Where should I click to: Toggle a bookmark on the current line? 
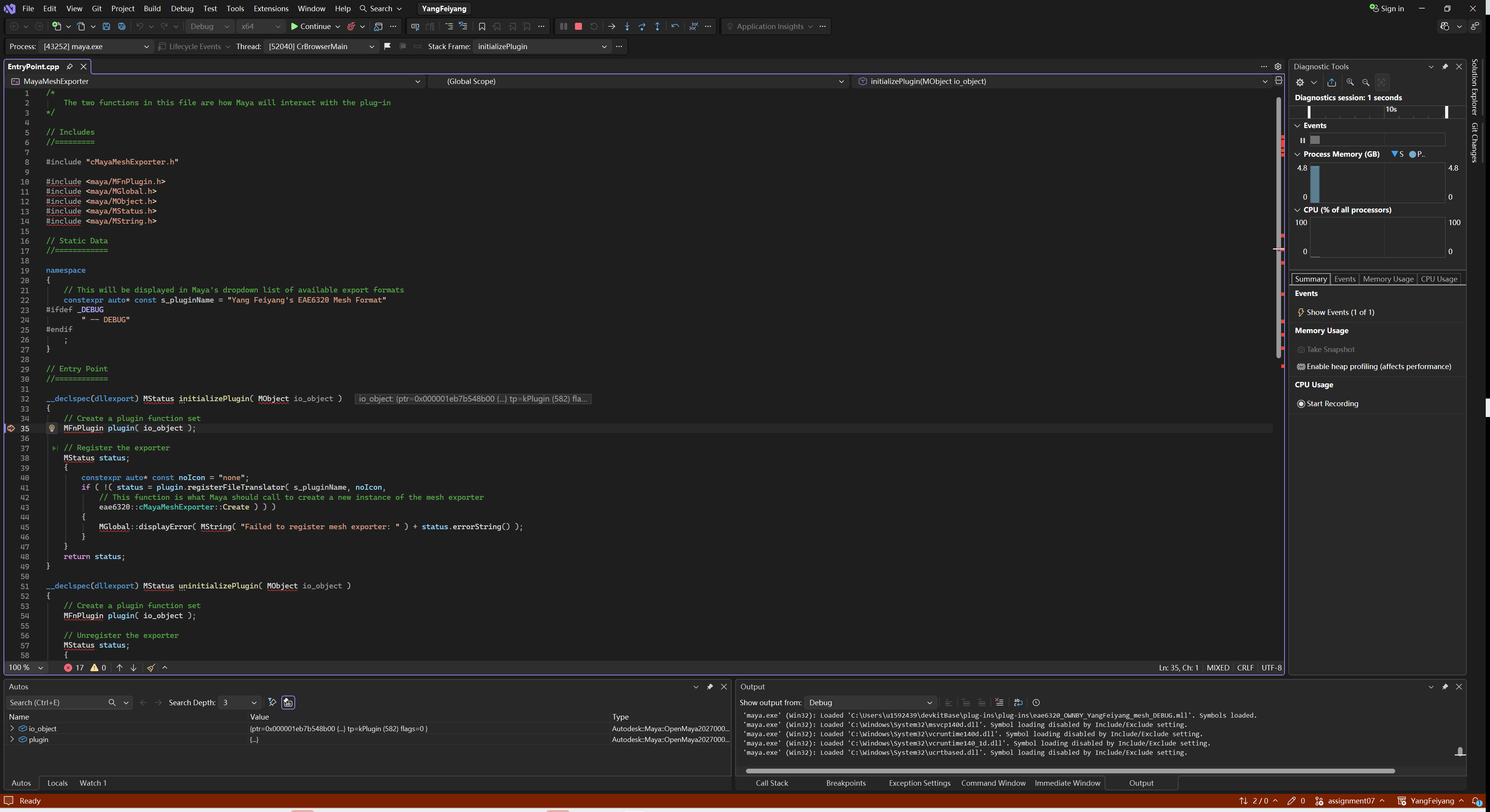482,27
